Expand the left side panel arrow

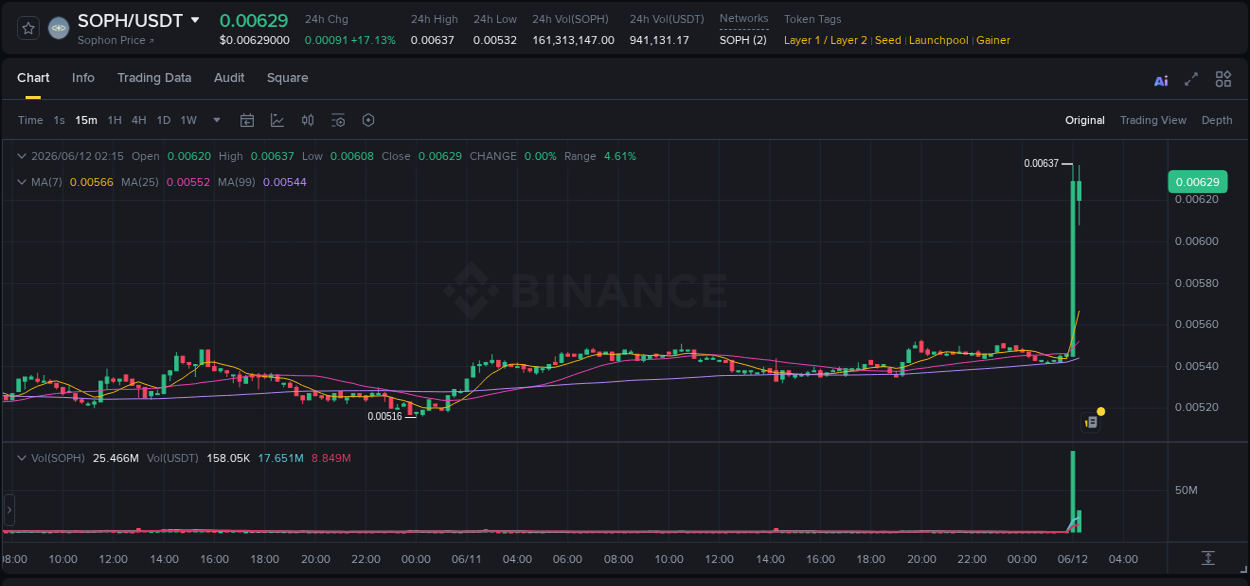coord(9,509)
